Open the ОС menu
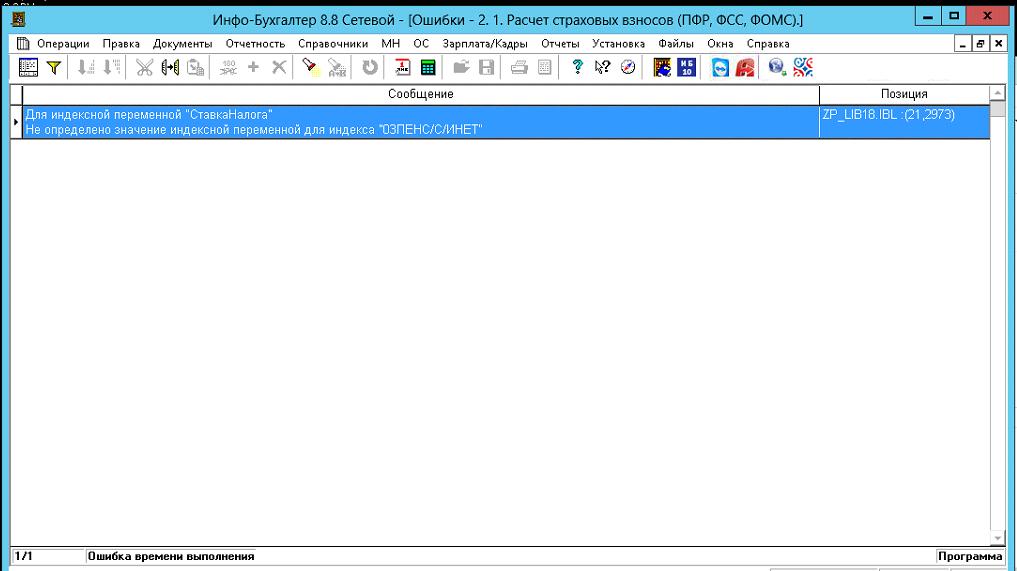 pos(421,43)
